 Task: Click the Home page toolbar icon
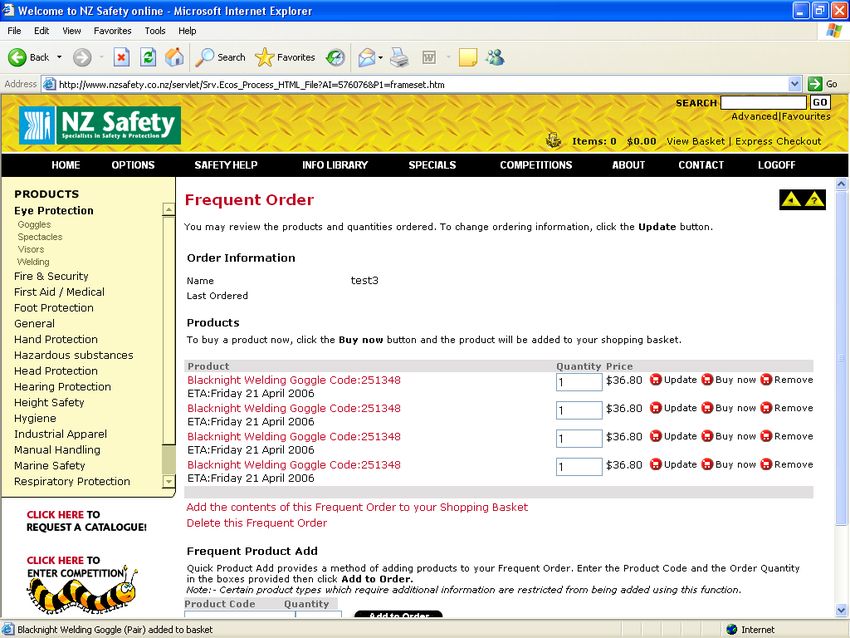175,57
